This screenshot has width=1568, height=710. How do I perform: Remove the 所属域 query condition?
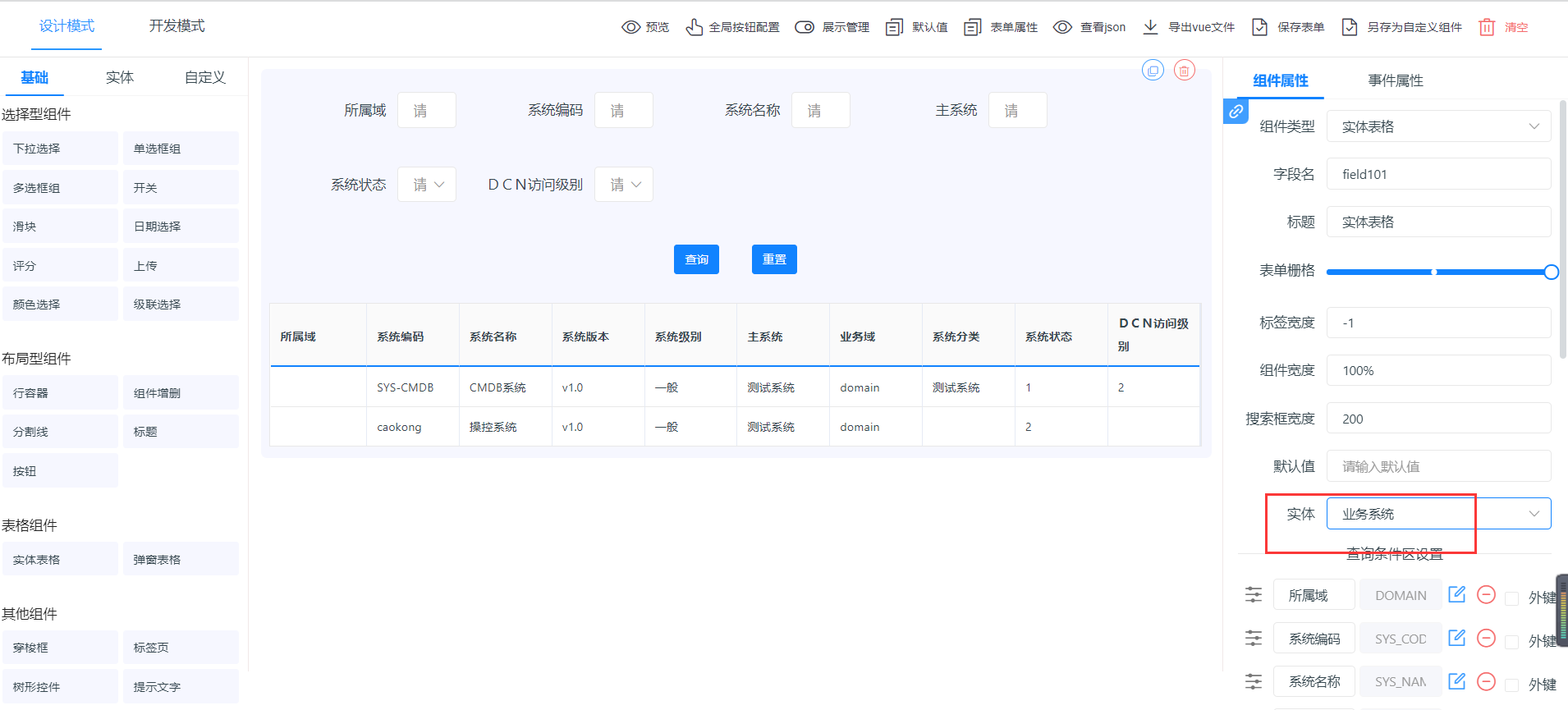pyautogui.click(x=1486, y=594)
